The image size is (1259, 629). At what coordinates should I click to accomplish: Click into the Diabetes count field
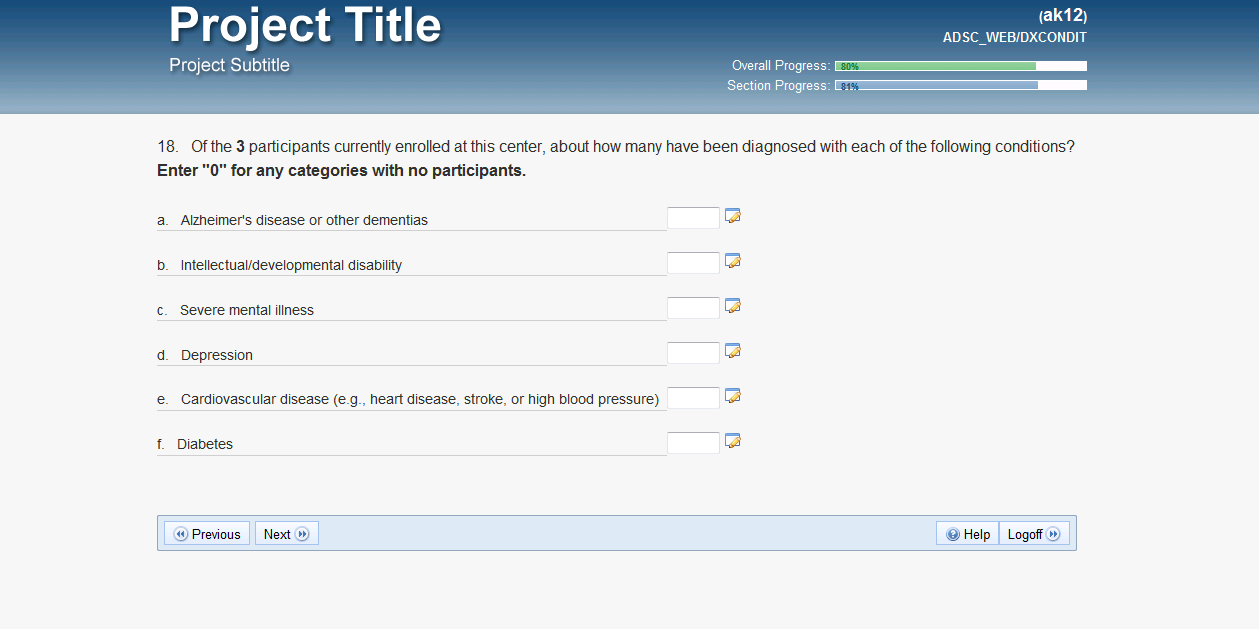coord(693,443)
